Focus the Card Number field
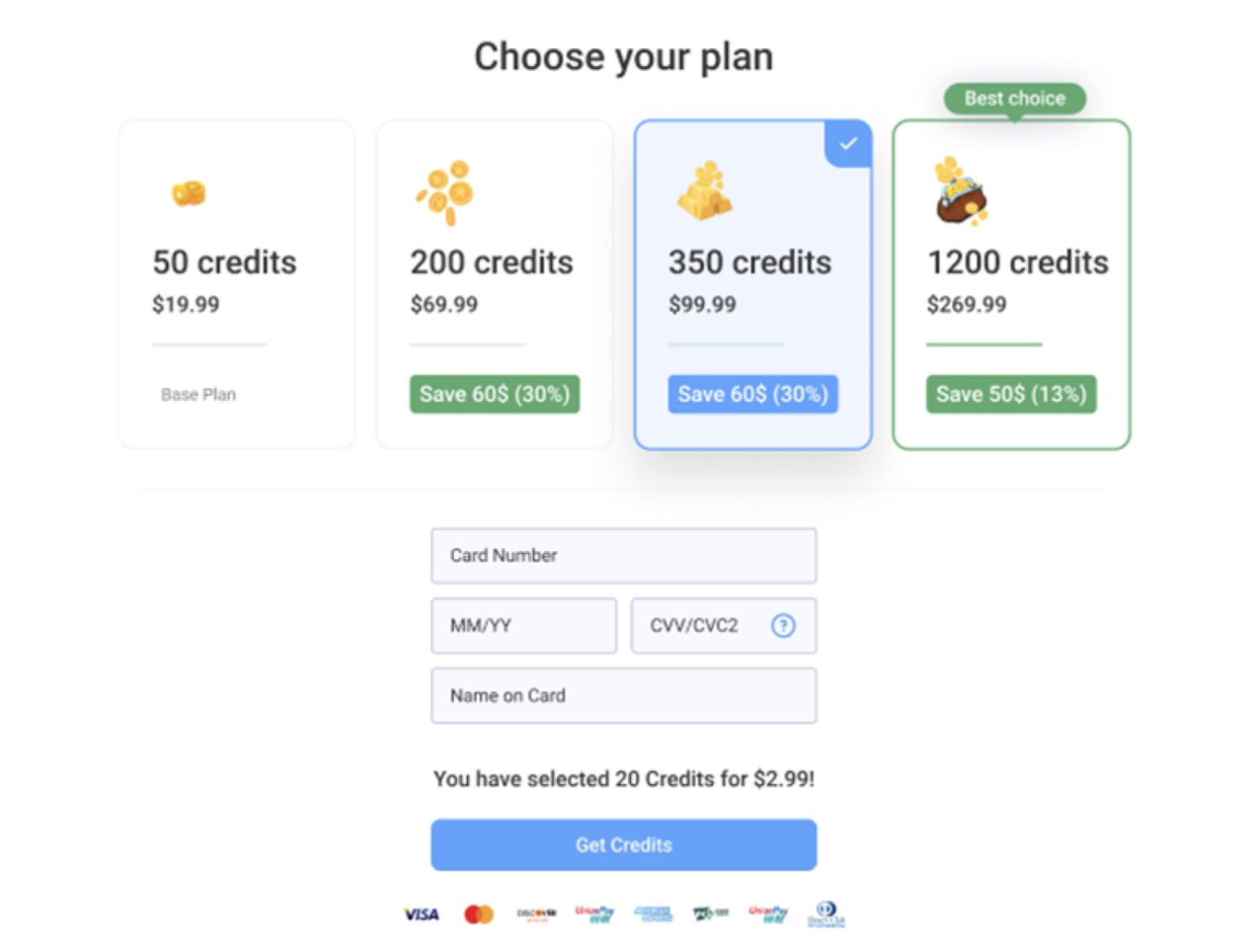1252x952 pixels. coord(624,556)
